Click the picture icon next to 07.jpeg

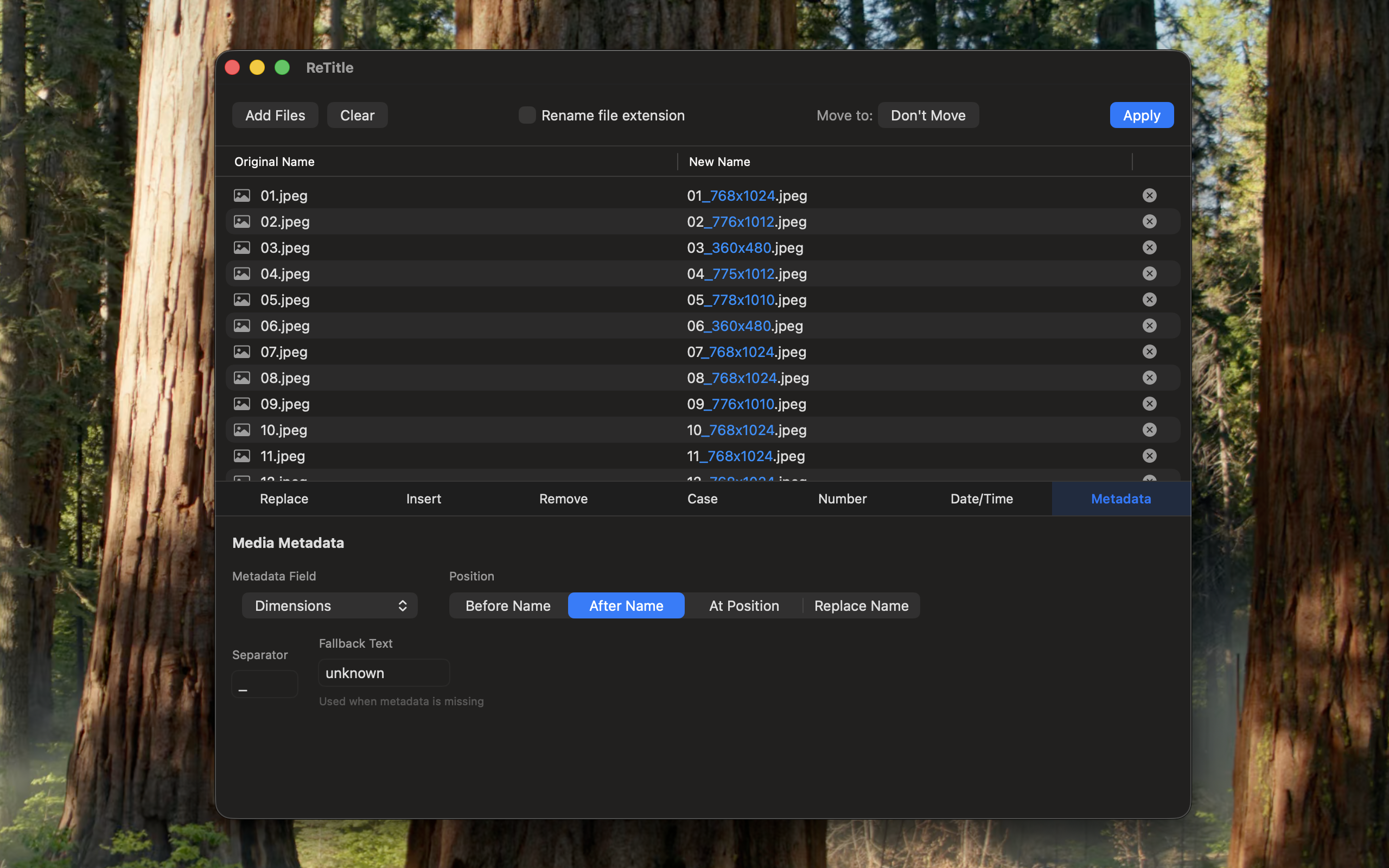242,352
